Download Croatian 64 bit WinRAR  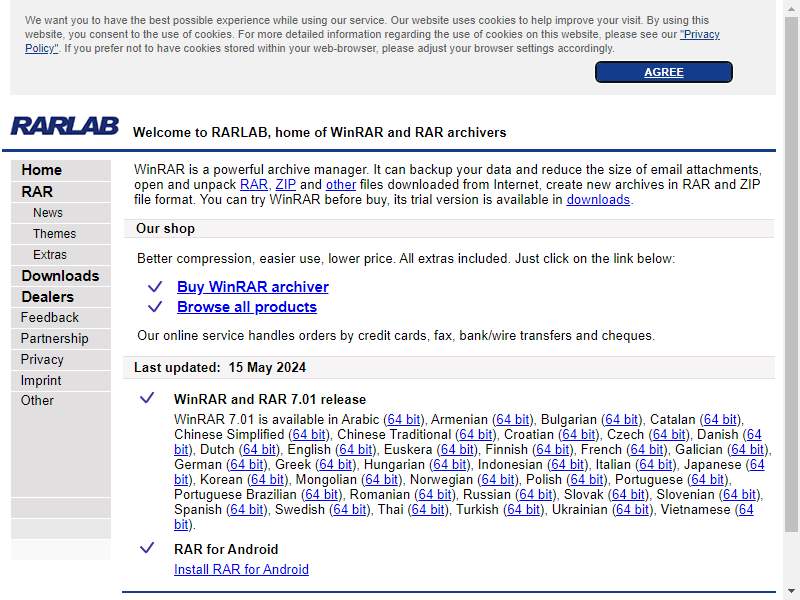point(579,435)
